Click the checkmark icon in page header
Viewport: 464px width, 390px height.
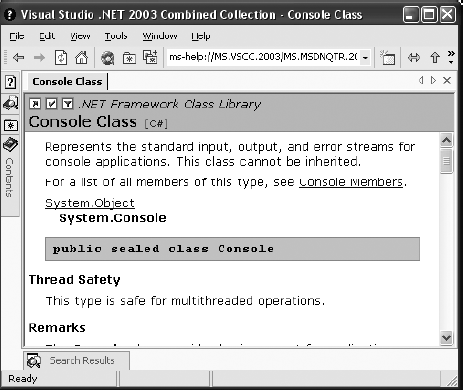click(x=51, y=104)
